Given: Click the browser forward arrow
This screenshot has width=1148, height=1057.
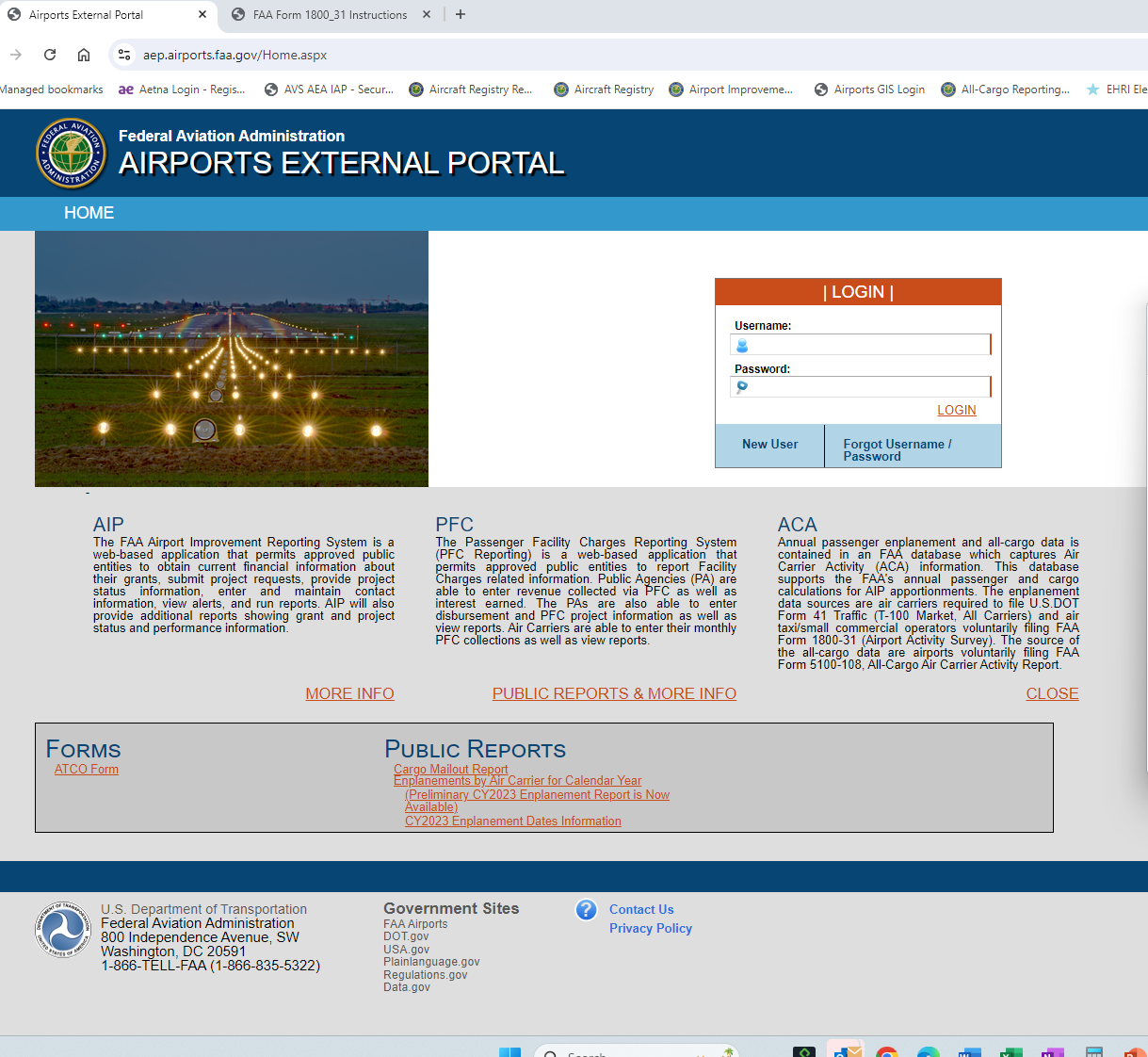Looking at the screenshot, I should [x=16, y=55].
